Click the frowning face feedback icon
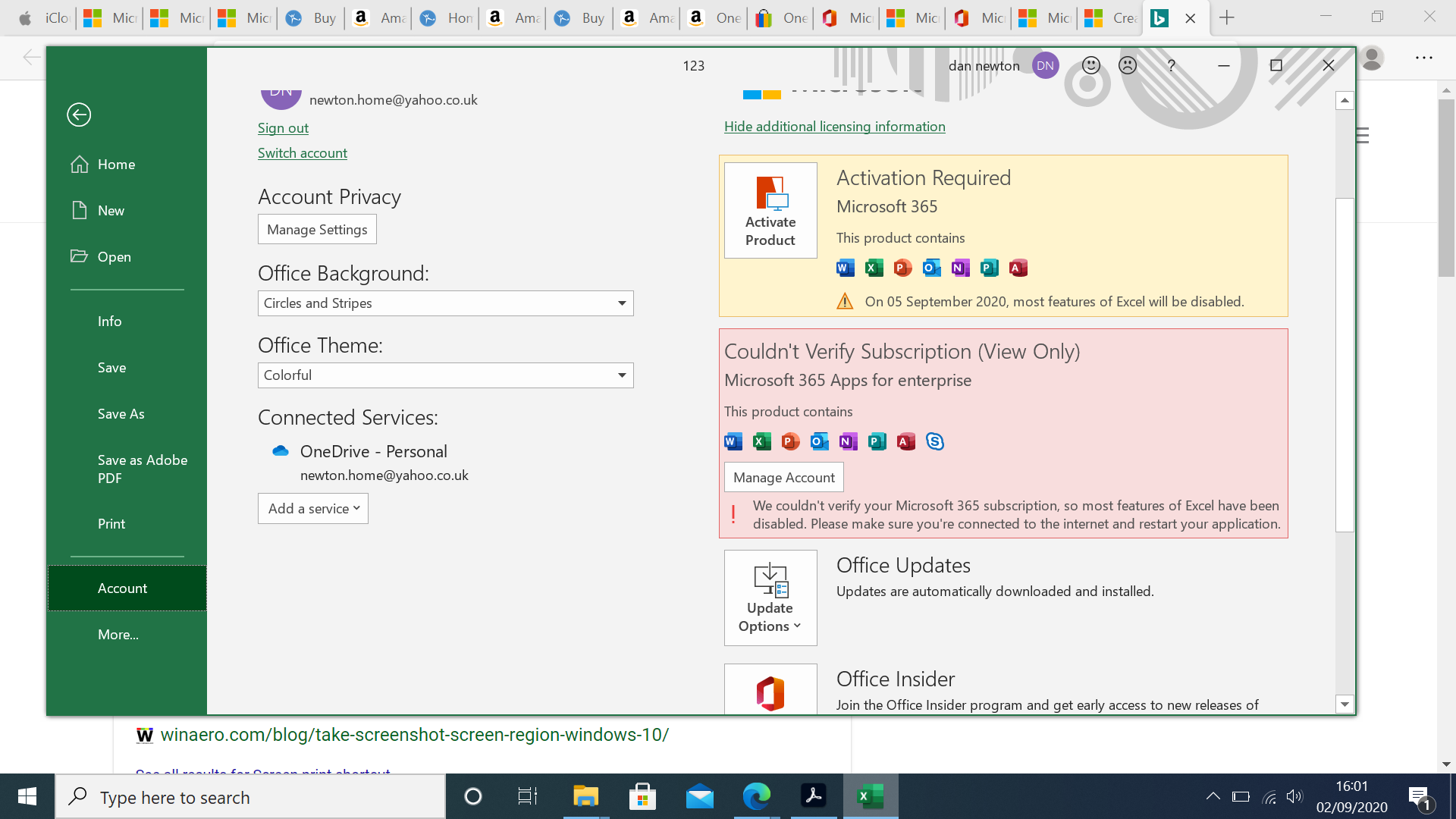The height and width of the screenshot is (819, 1456). (1128, 66)
